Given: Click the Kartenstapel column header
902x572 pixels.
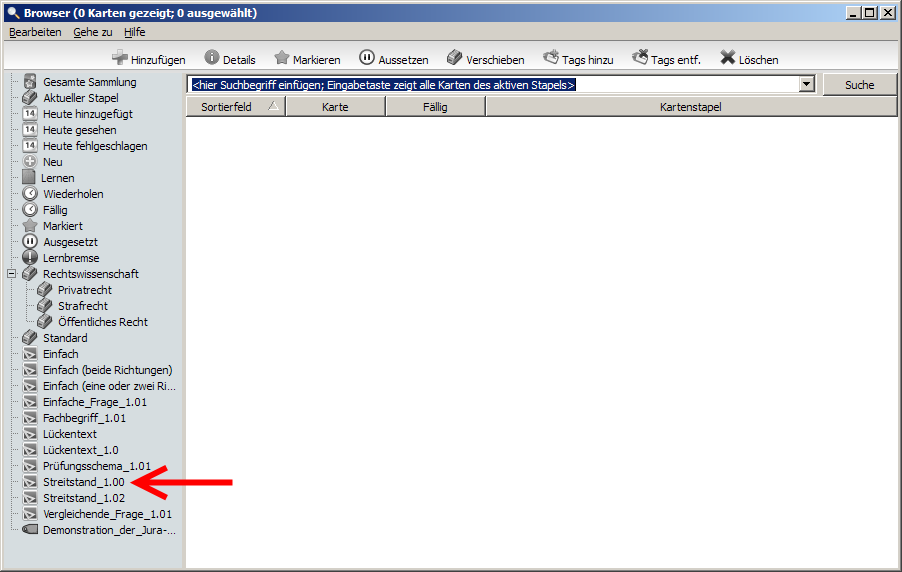Looking at the screenshot, I should (x=690, y=107).
